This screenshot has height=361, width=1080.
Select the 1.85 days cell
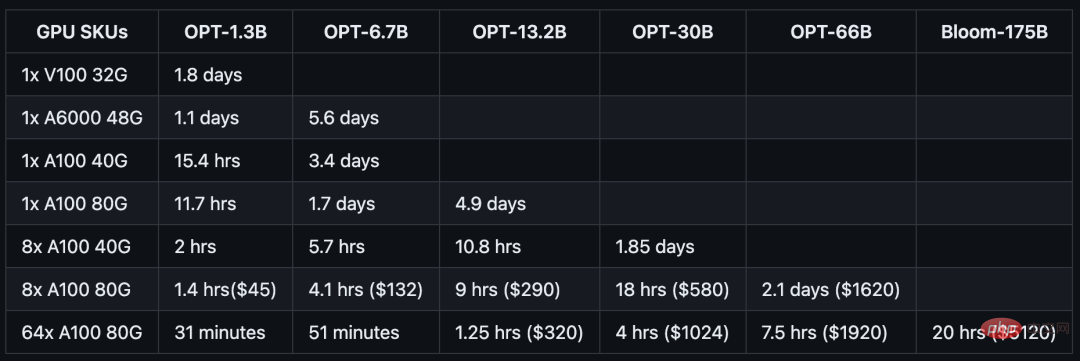[x=672, y=247]
